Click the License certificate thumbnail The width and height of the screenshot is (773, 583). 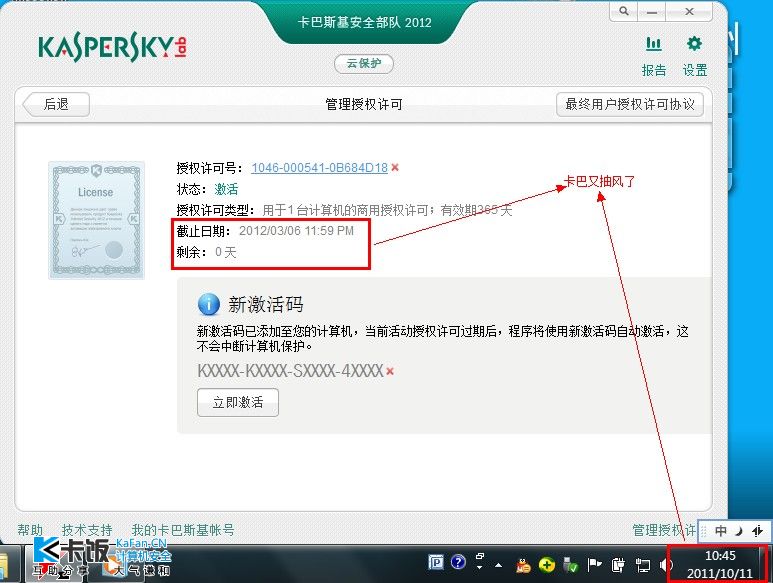click(x=96, y=220)
